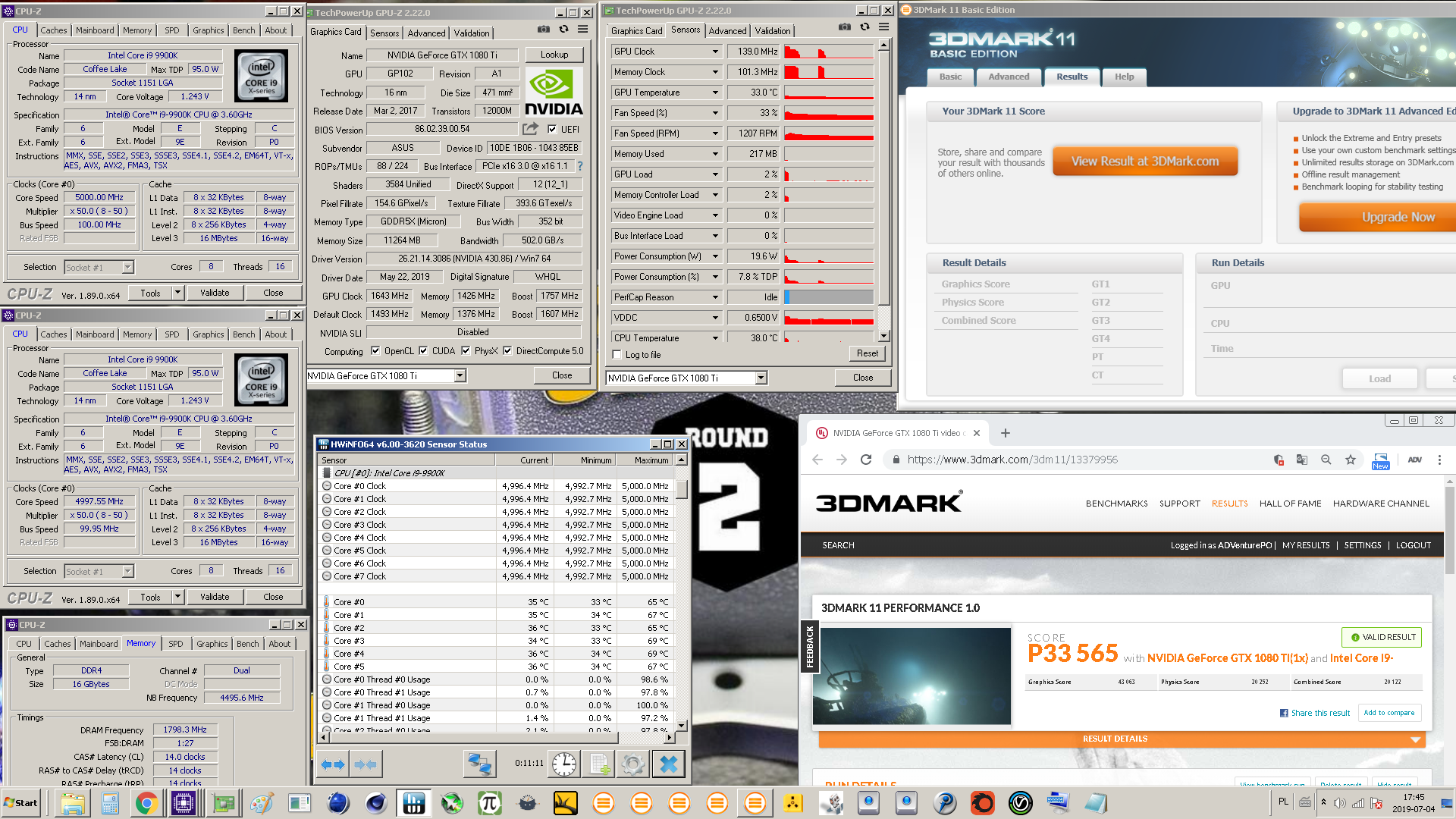Open hamburger menu in GPU-Z Graphics Card window

coord(582,29)
